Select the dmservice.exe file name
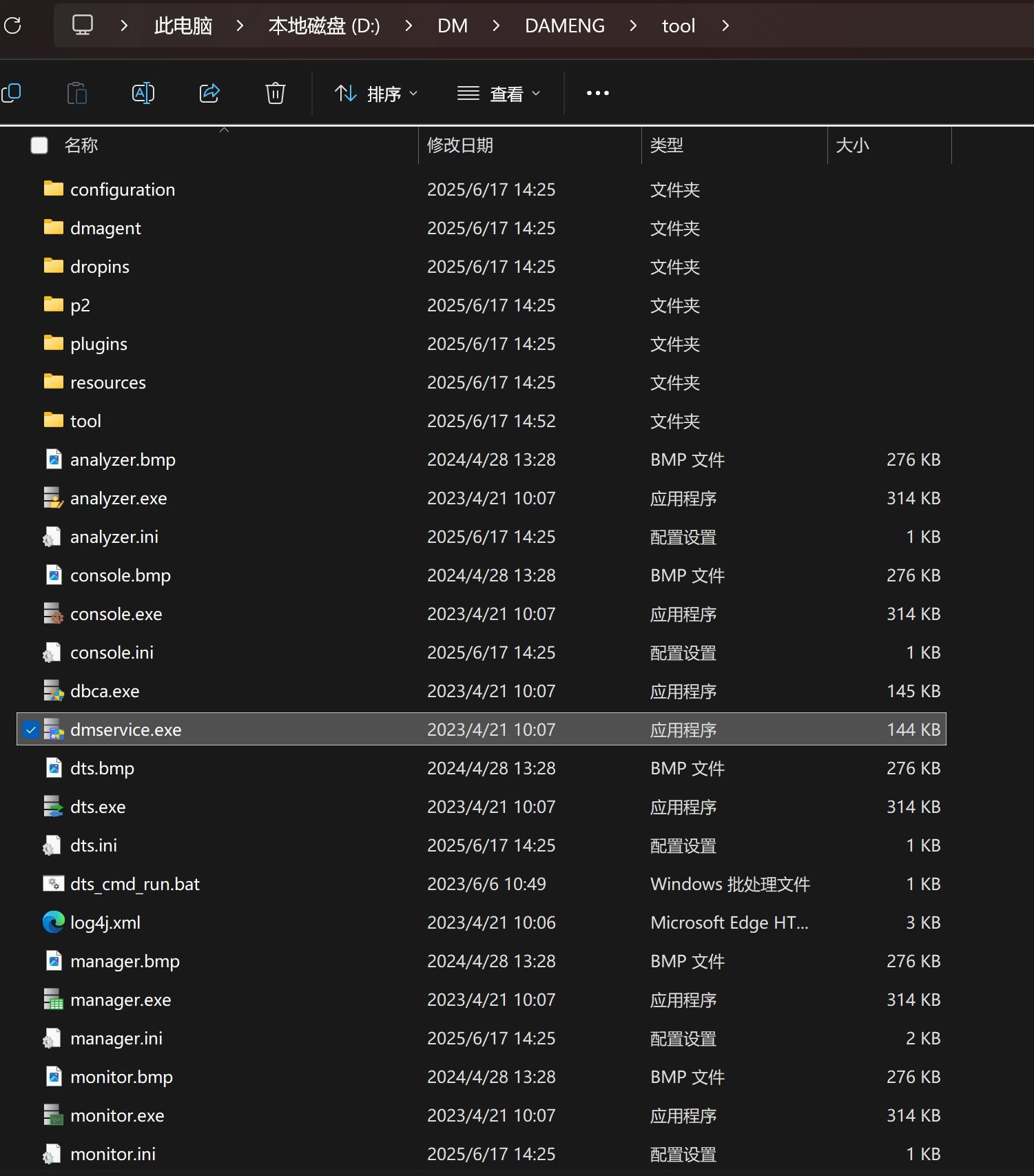Image resolution: width=1034 pixels, height=1176 pixels. coord(126,730)
